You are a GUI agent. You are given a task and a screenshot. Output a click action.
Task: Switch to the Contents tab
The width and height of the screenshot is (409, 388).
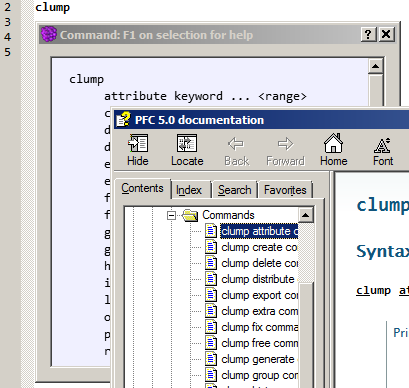pos(142,188)
